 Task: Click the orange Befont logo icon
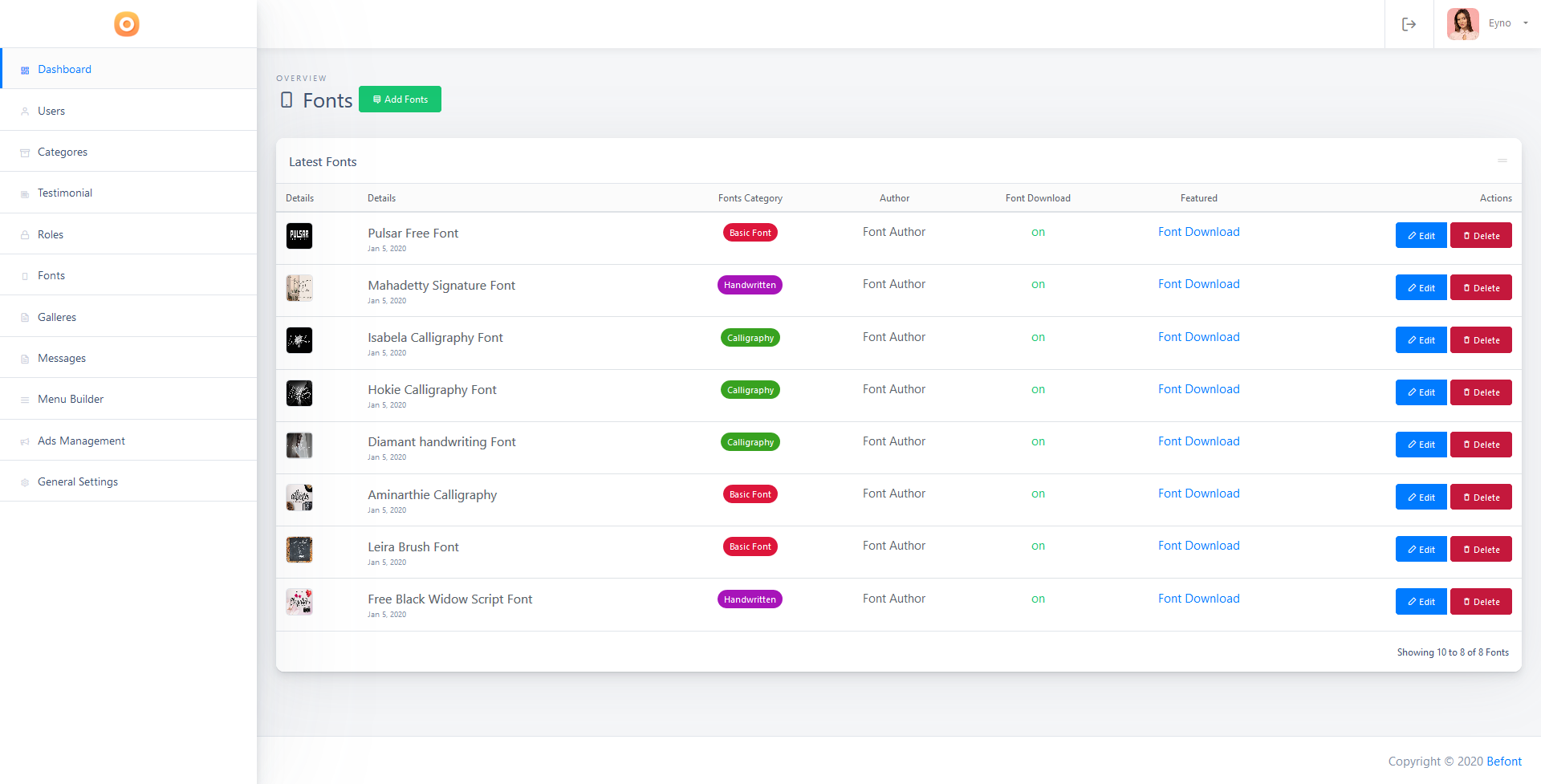coord(127,24)
